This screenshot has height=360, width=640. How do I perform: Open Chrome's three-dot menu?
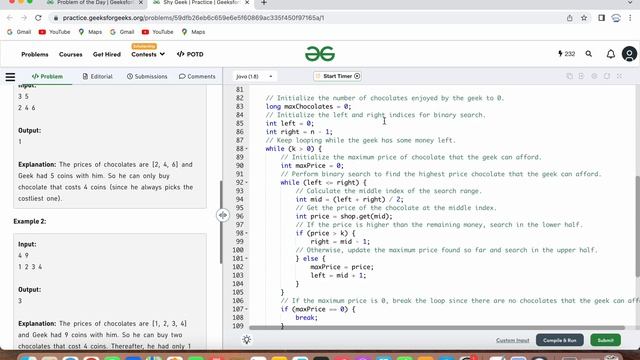coord(630,18)
